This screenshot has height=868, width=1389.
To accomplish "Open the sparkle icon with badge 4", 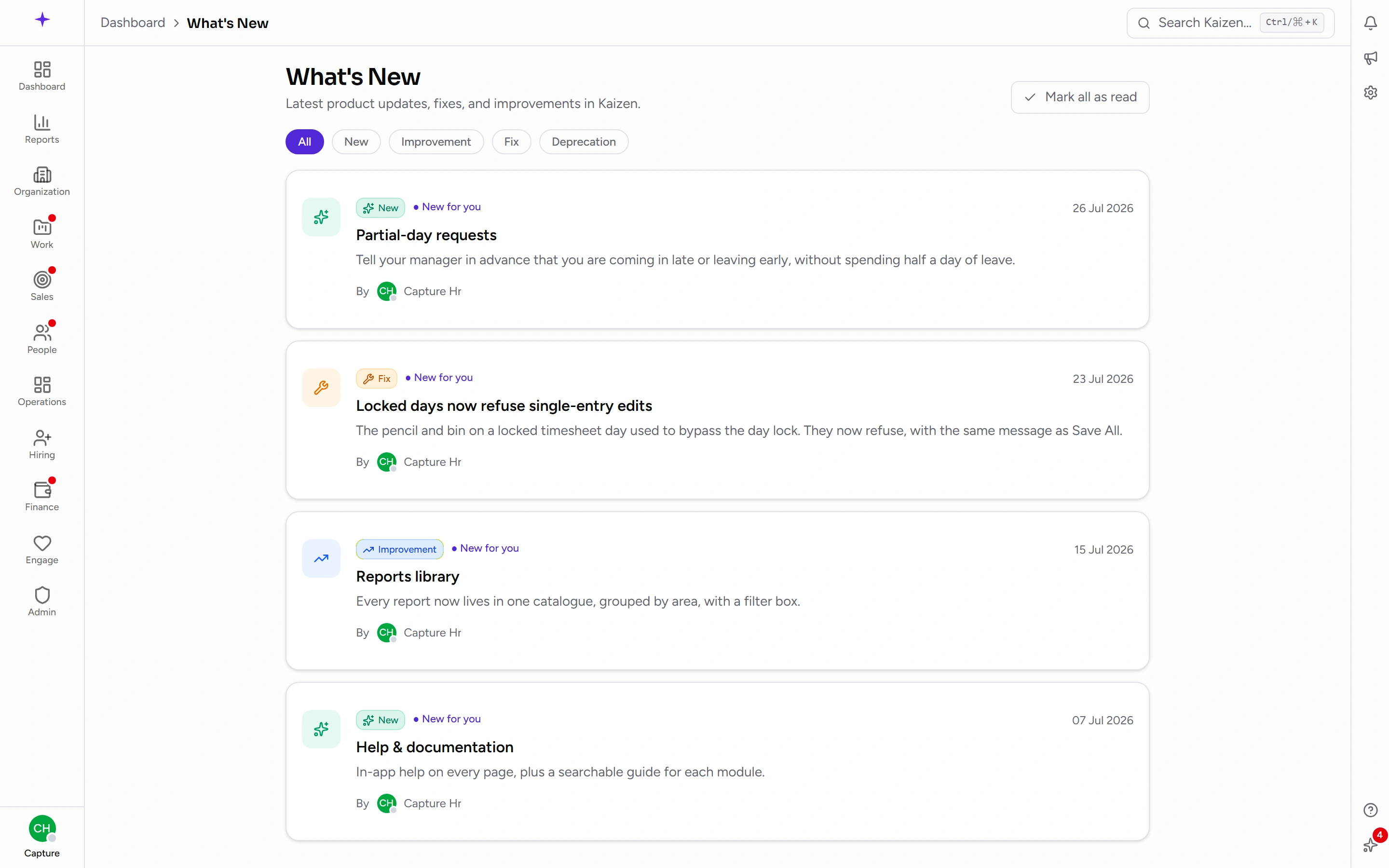I will [x=1370, y=844].
